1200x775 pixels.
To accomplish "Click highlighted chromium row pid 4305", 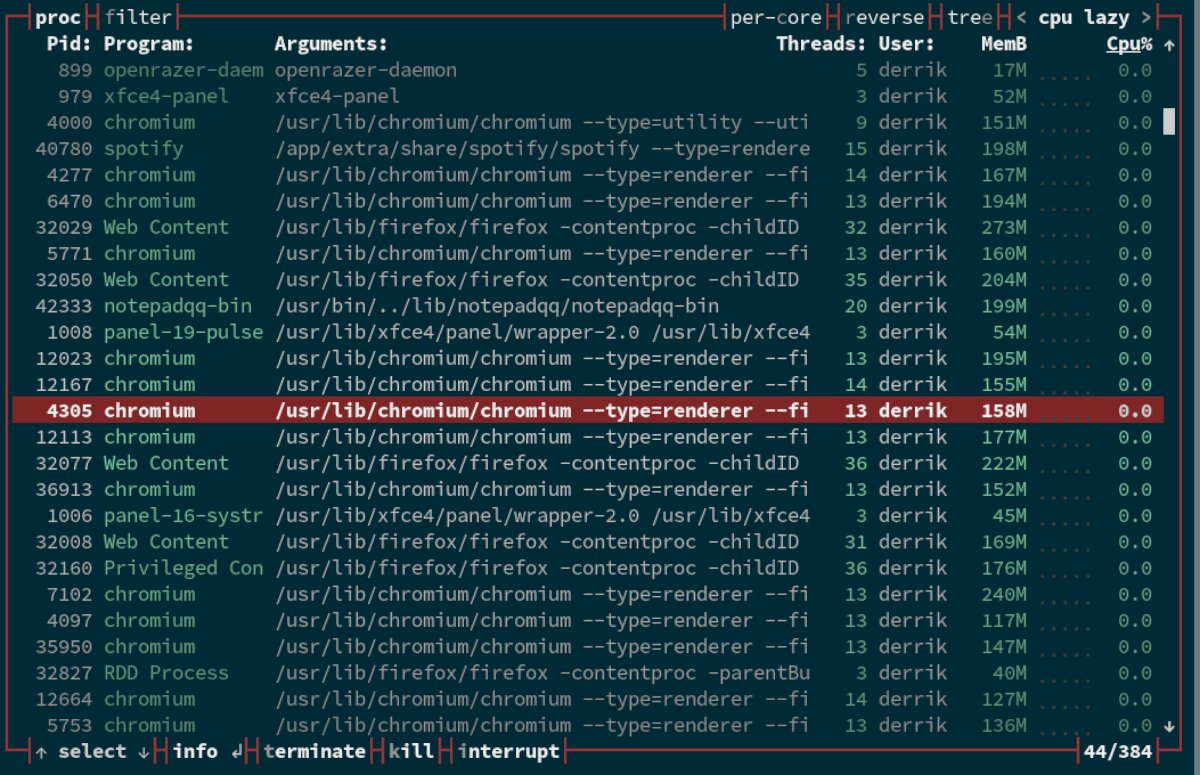I will [587, 410].
